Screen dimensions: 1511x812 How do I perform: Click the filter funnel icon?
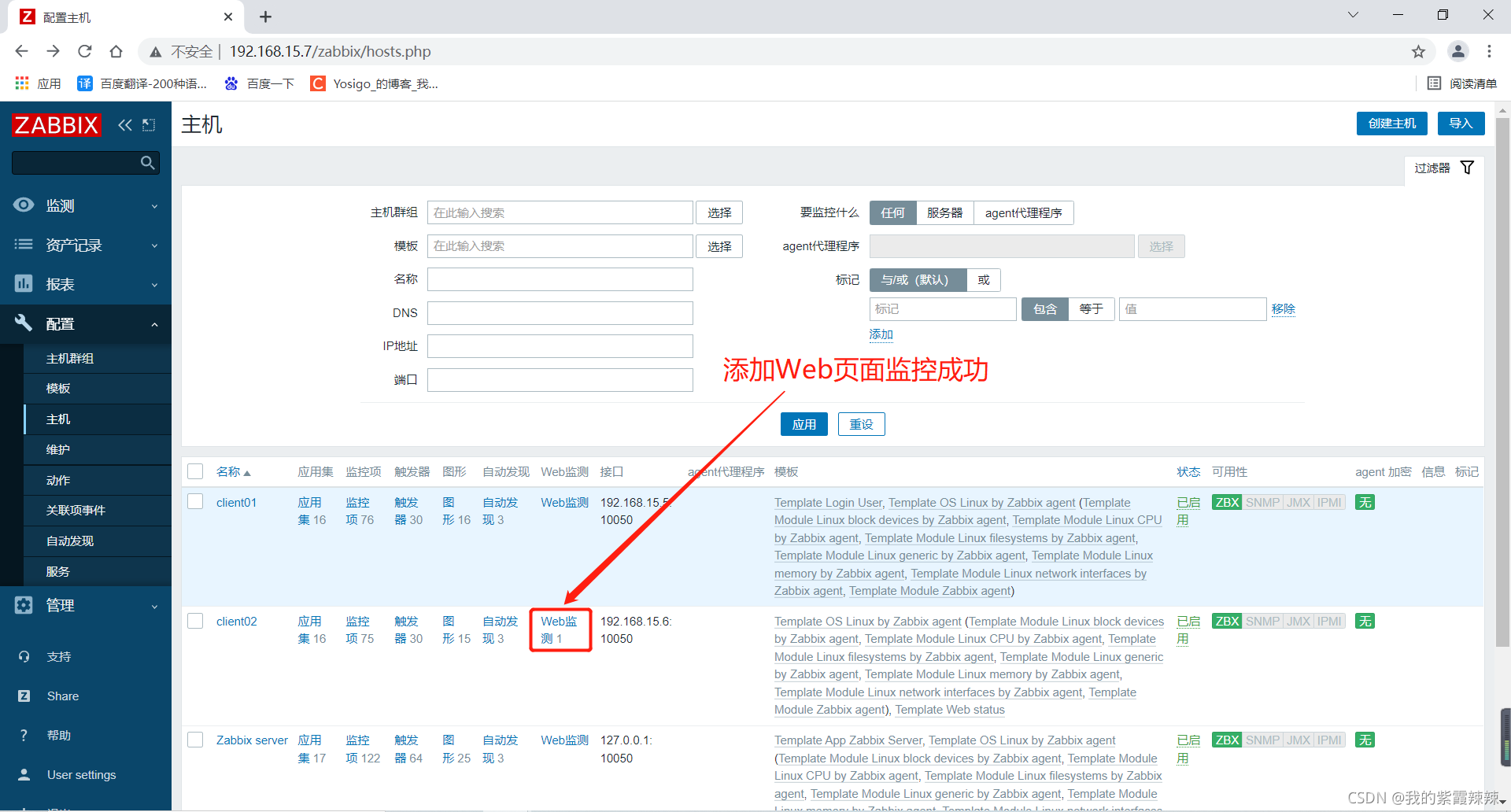point(1467,168)
